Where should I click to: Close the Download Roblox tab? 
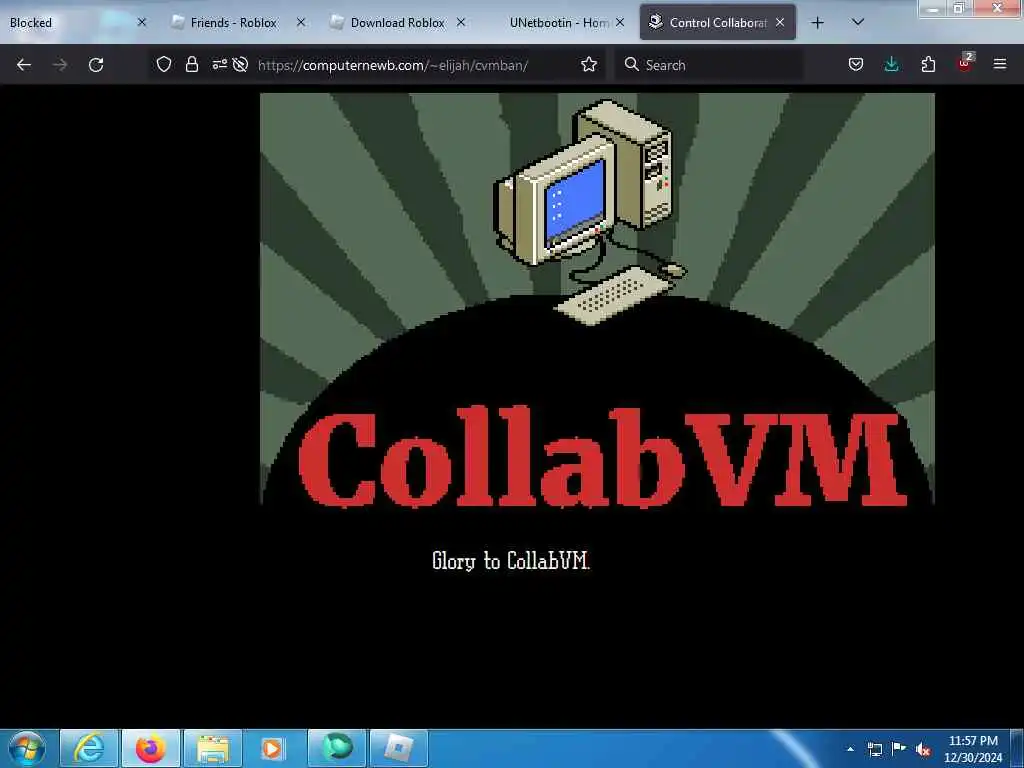(x=461, y=22)
